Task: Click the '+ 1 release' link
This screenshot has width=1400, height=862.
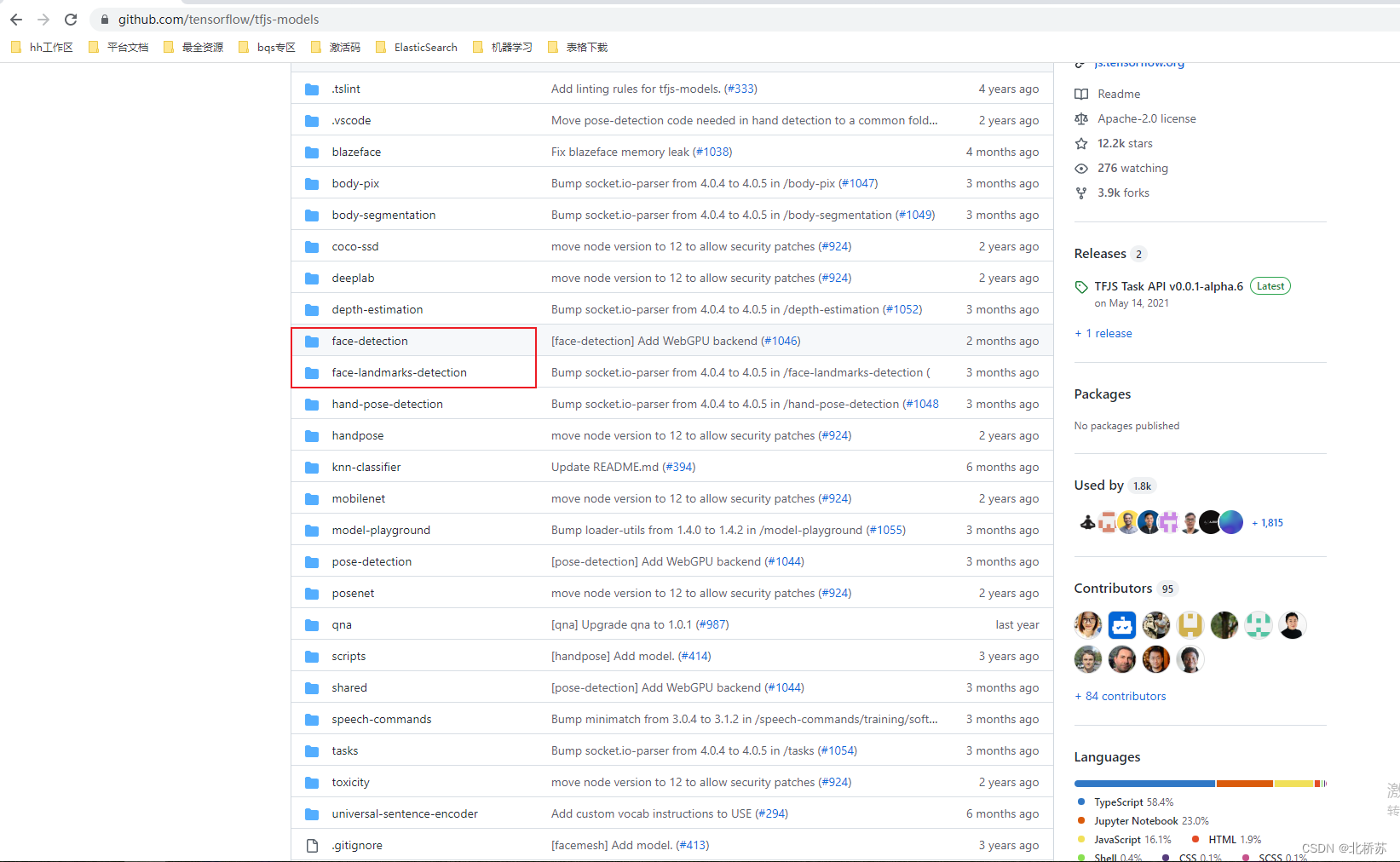Action: pos(1103,333)
